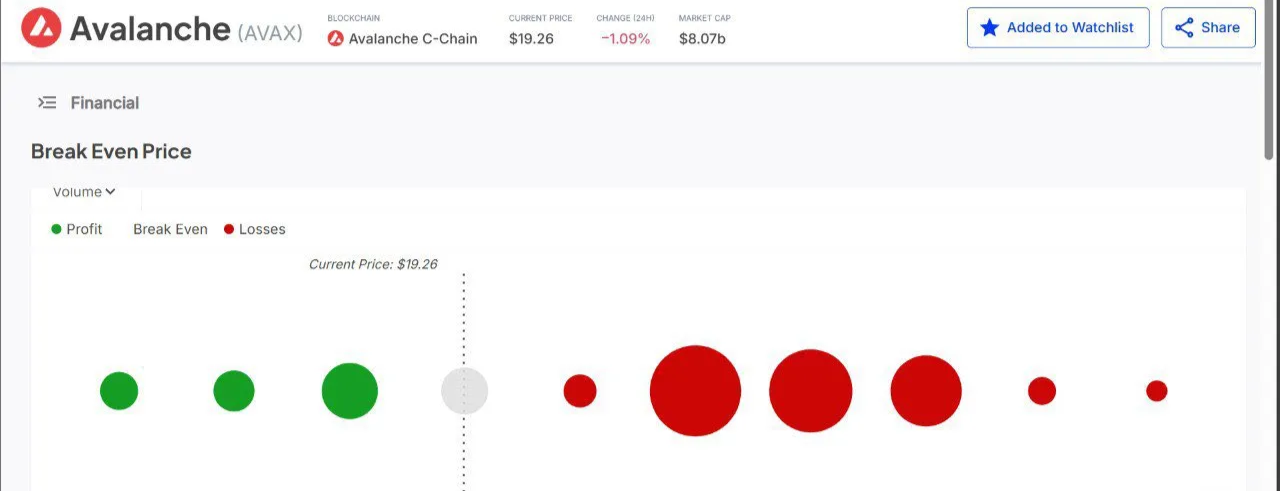Click the star icon in the watchlist button
This screenshot has height=491, width=1280.
tap(989, 28)
